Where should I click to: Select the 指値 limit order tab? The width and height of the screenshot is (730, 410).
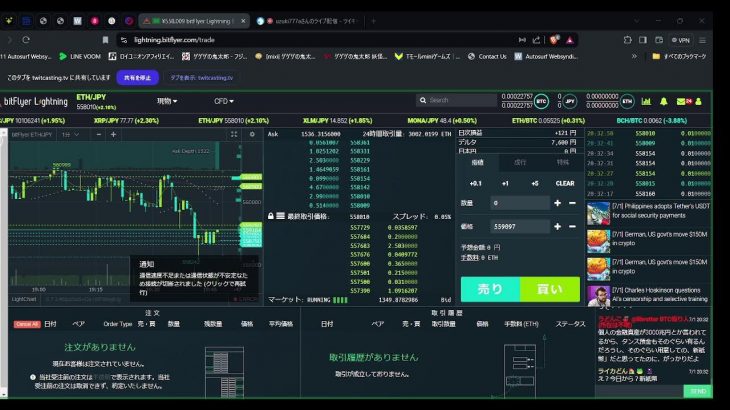pos(477,162)
